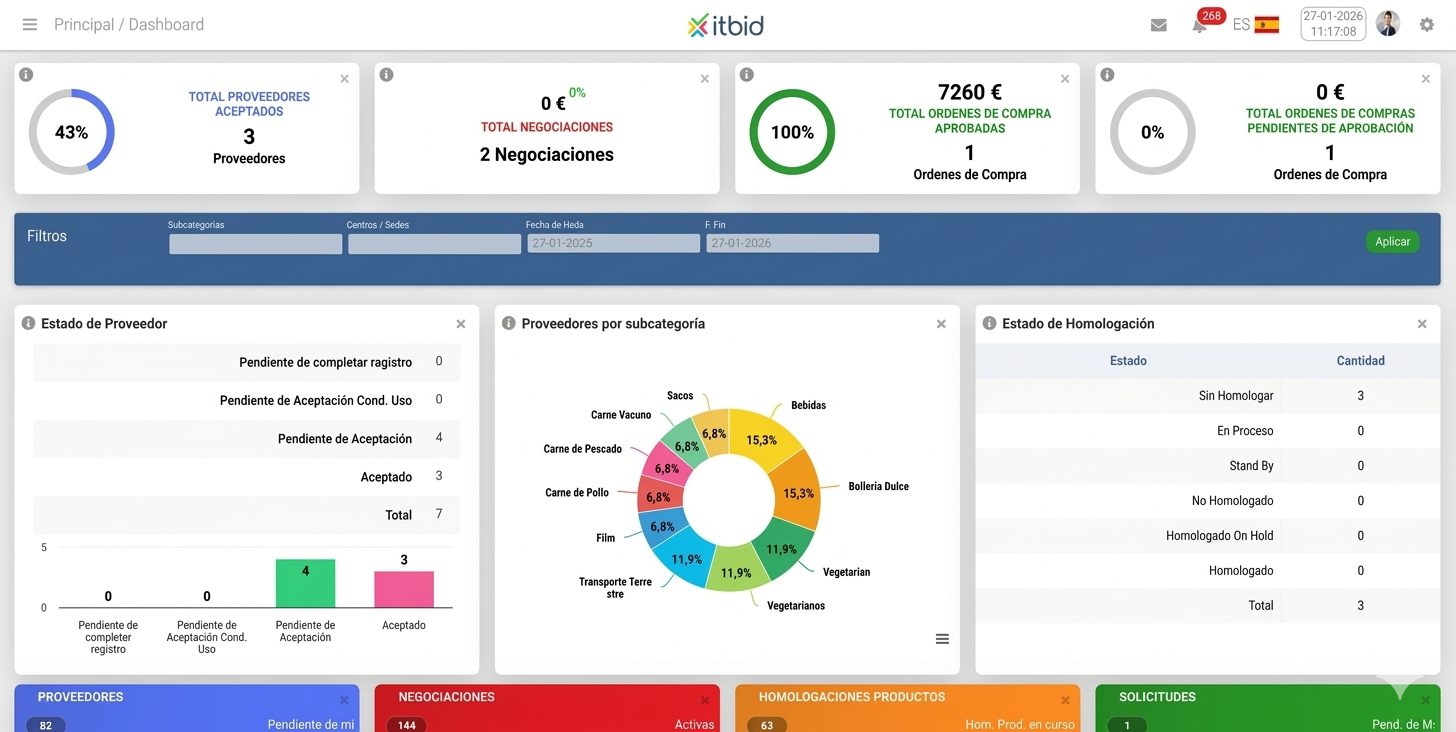Click the Principal / Dashboard breadcrumb
Screen dimensions: 1456x732
[129, 25]
